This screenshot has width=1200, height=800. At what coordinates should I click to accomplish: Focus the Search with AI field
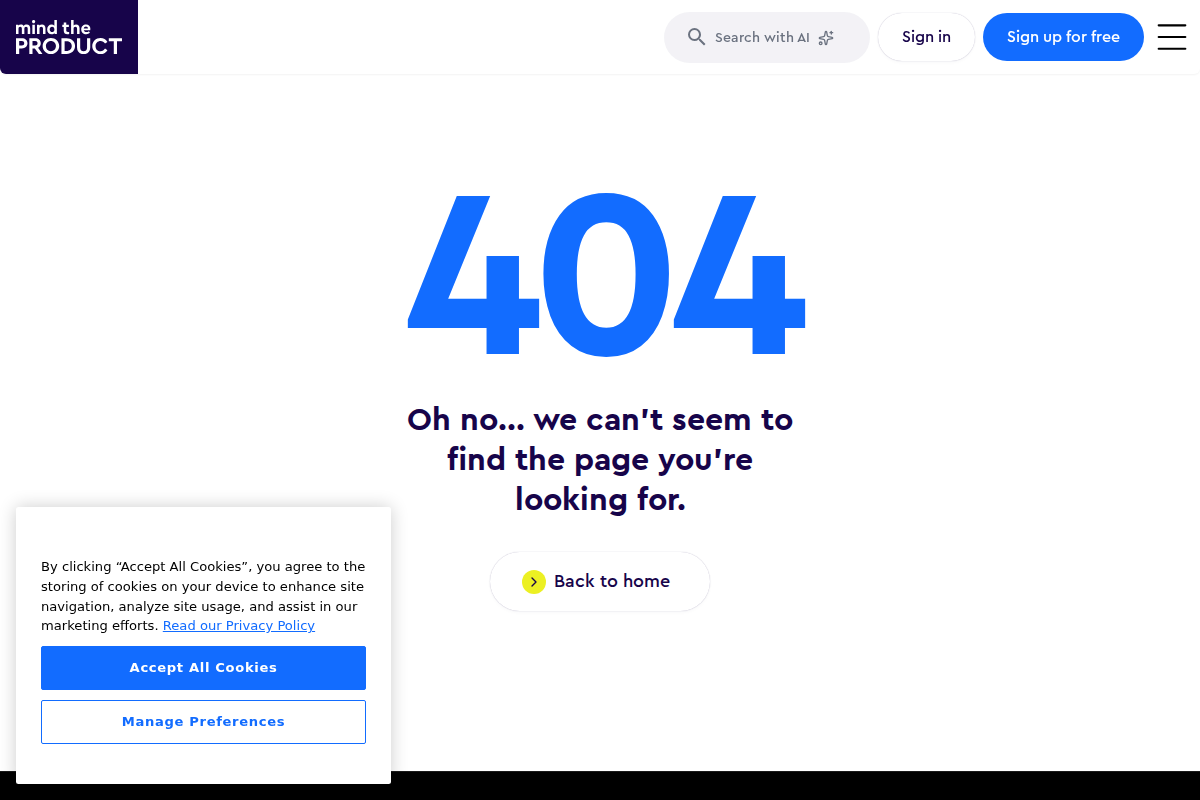click(762, 38)
